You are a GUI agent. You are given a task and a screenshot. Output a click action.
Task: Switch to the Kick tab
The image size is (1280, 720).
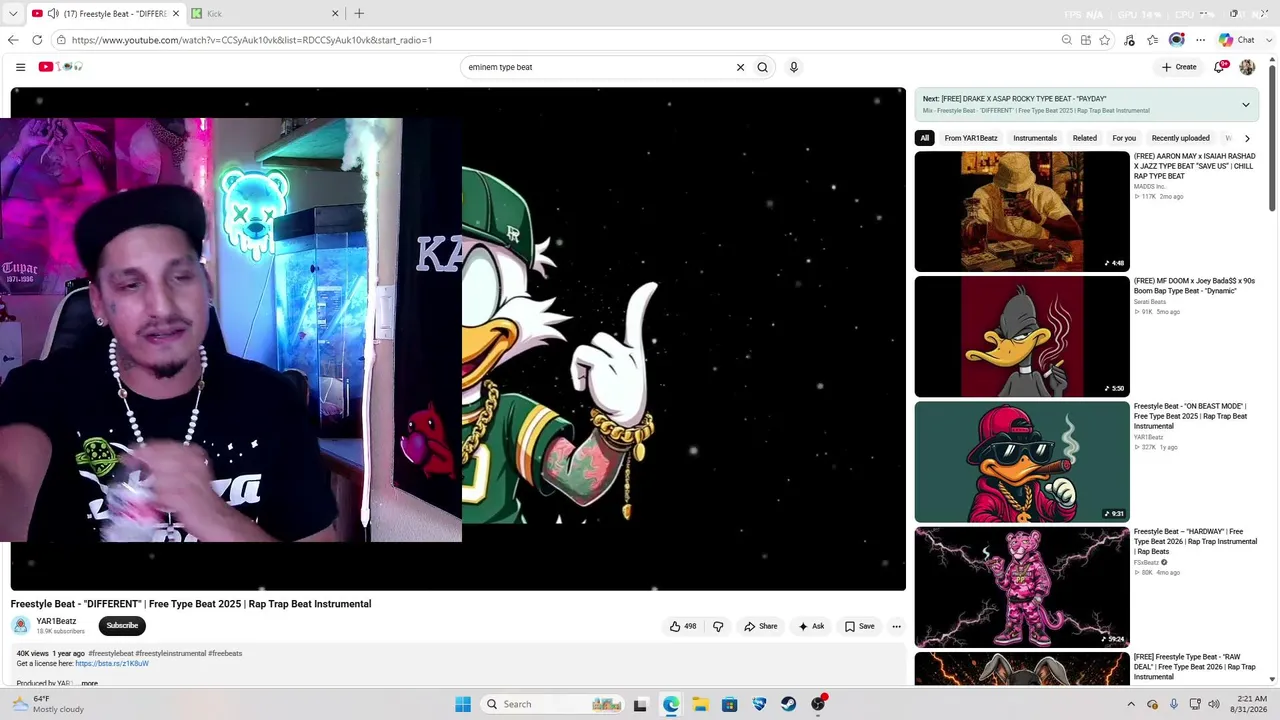point(260,14)
